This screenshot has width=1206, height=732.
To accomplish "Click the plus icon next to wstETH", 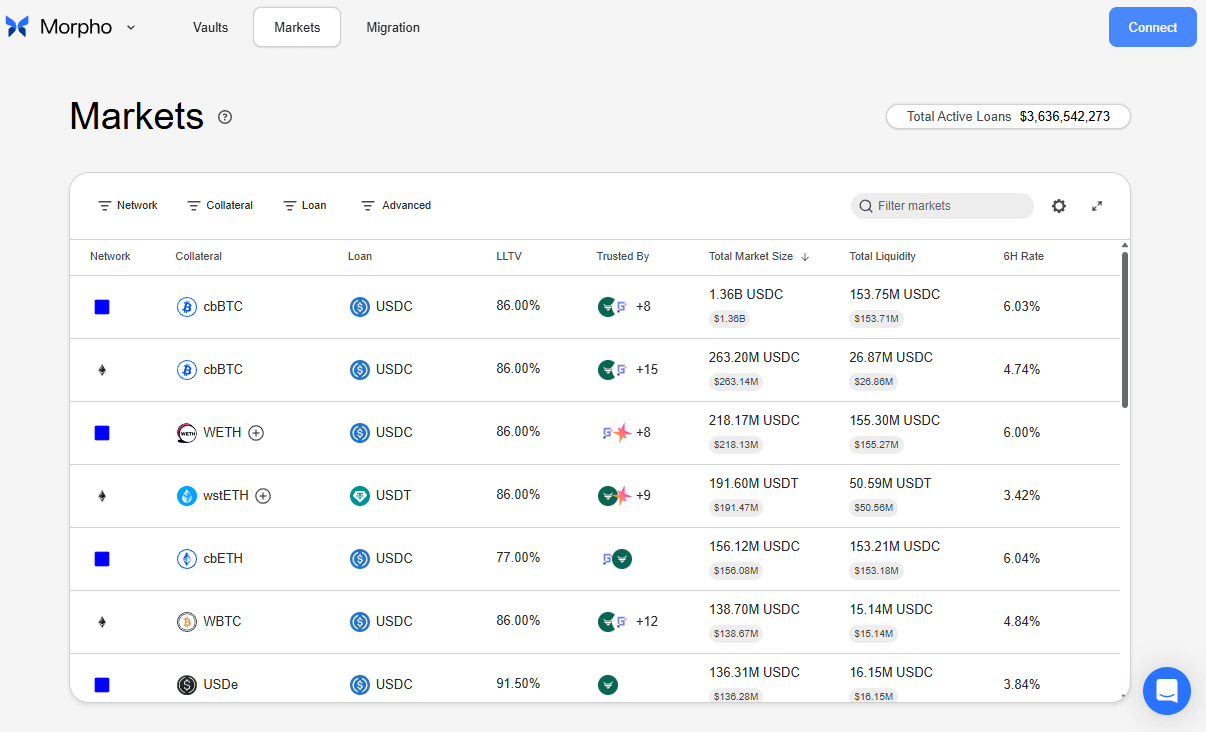I will point(263,496).
